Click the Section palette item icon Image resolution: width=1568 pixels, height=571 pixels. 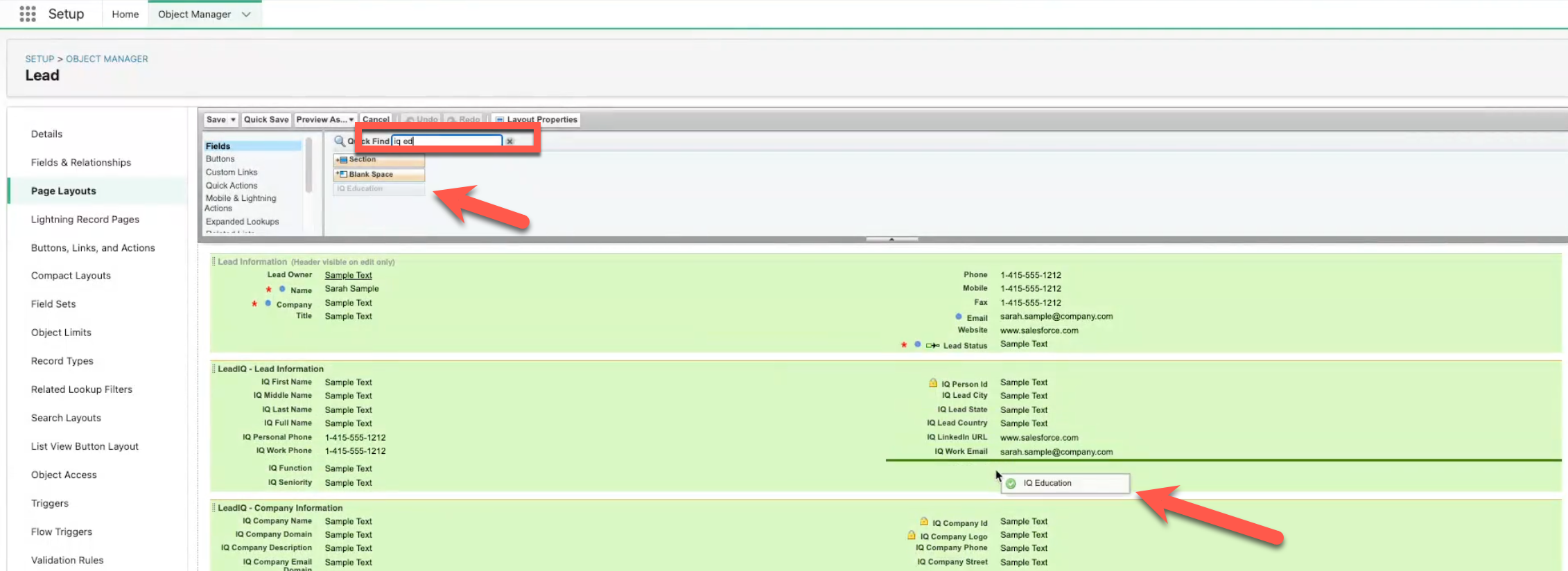point(342,160)
